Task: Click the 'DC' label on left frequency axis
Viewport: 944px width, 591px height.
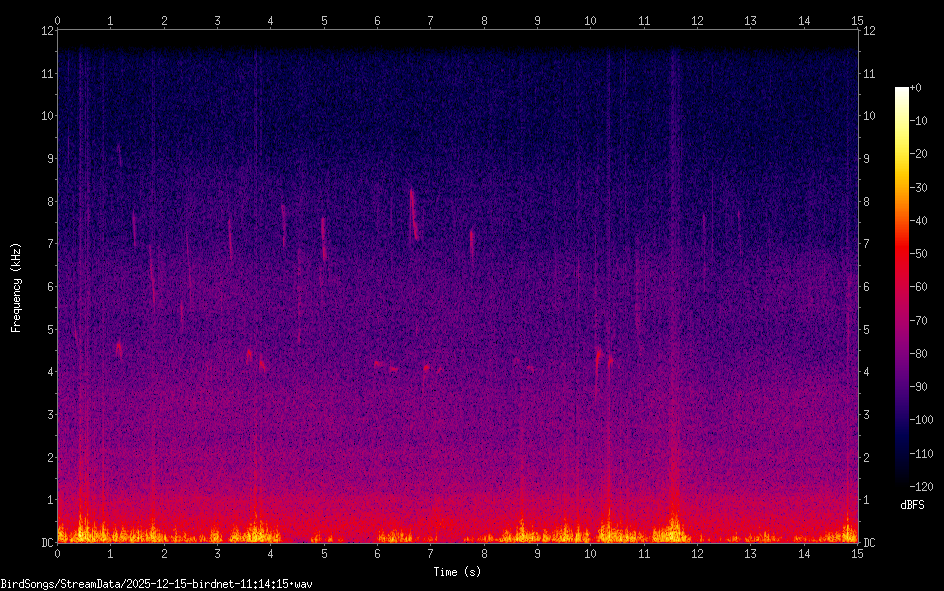Action: (x=46, y=543)
